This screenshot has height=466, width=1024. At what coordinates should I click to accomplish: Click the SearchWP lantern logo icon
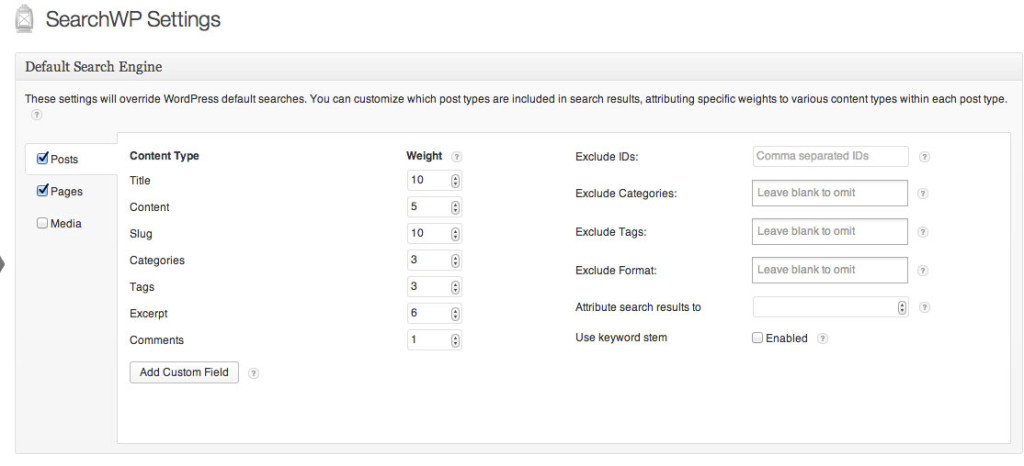[x=24, y=18]
